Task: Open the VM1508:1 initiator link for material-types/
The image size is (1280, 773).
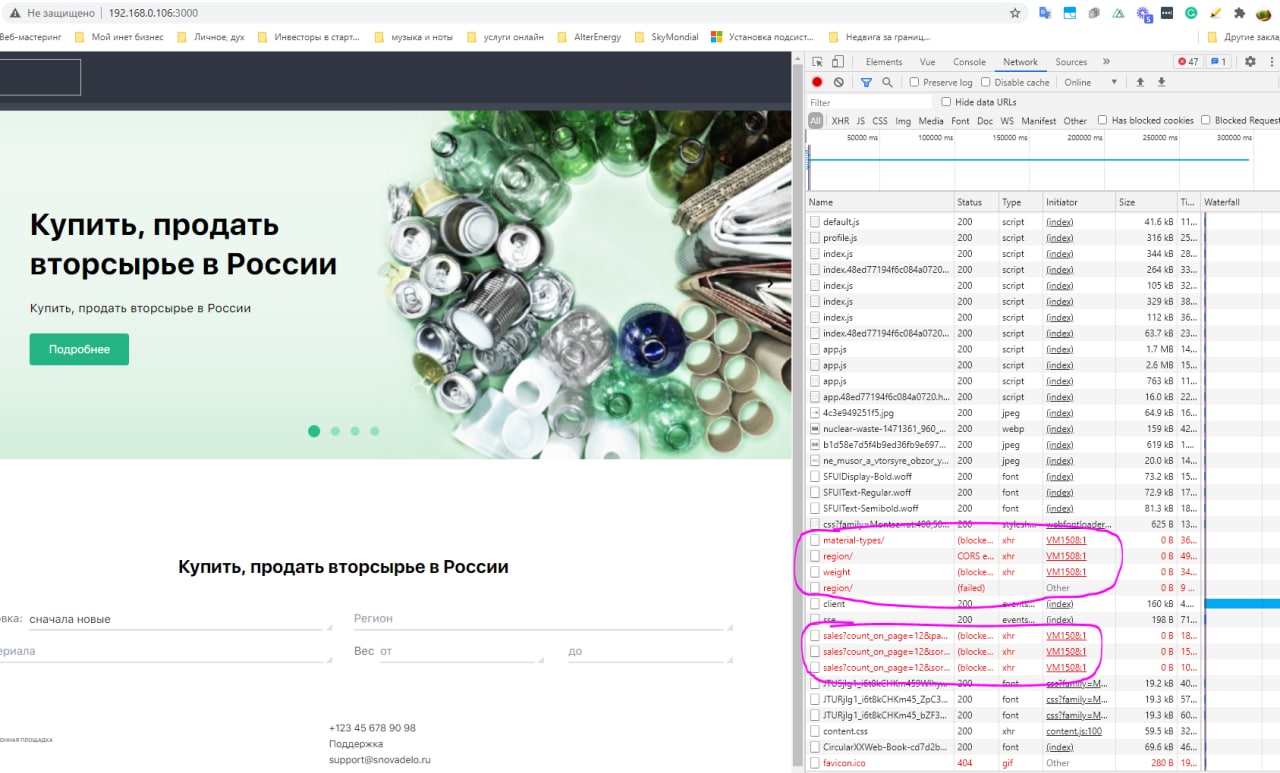Action: pyautogui.click(x=1065, y=540)
